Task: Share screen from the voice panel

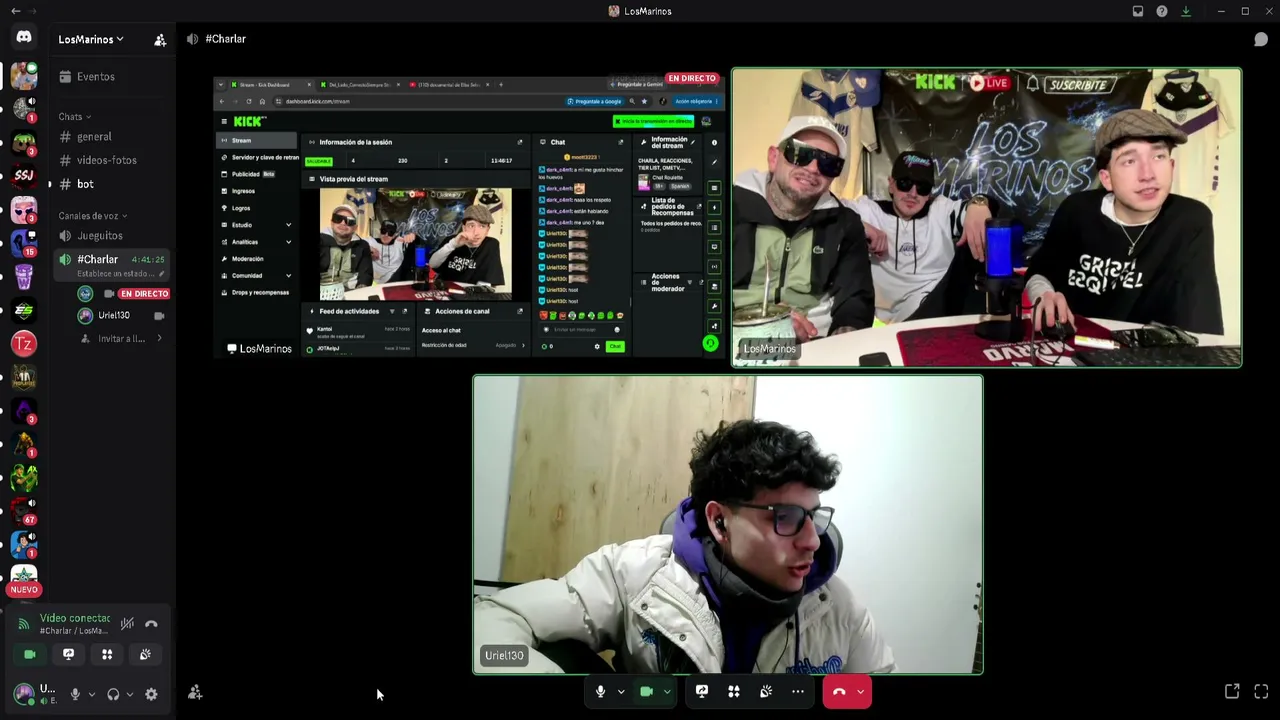Action: (x=68, y=654)
